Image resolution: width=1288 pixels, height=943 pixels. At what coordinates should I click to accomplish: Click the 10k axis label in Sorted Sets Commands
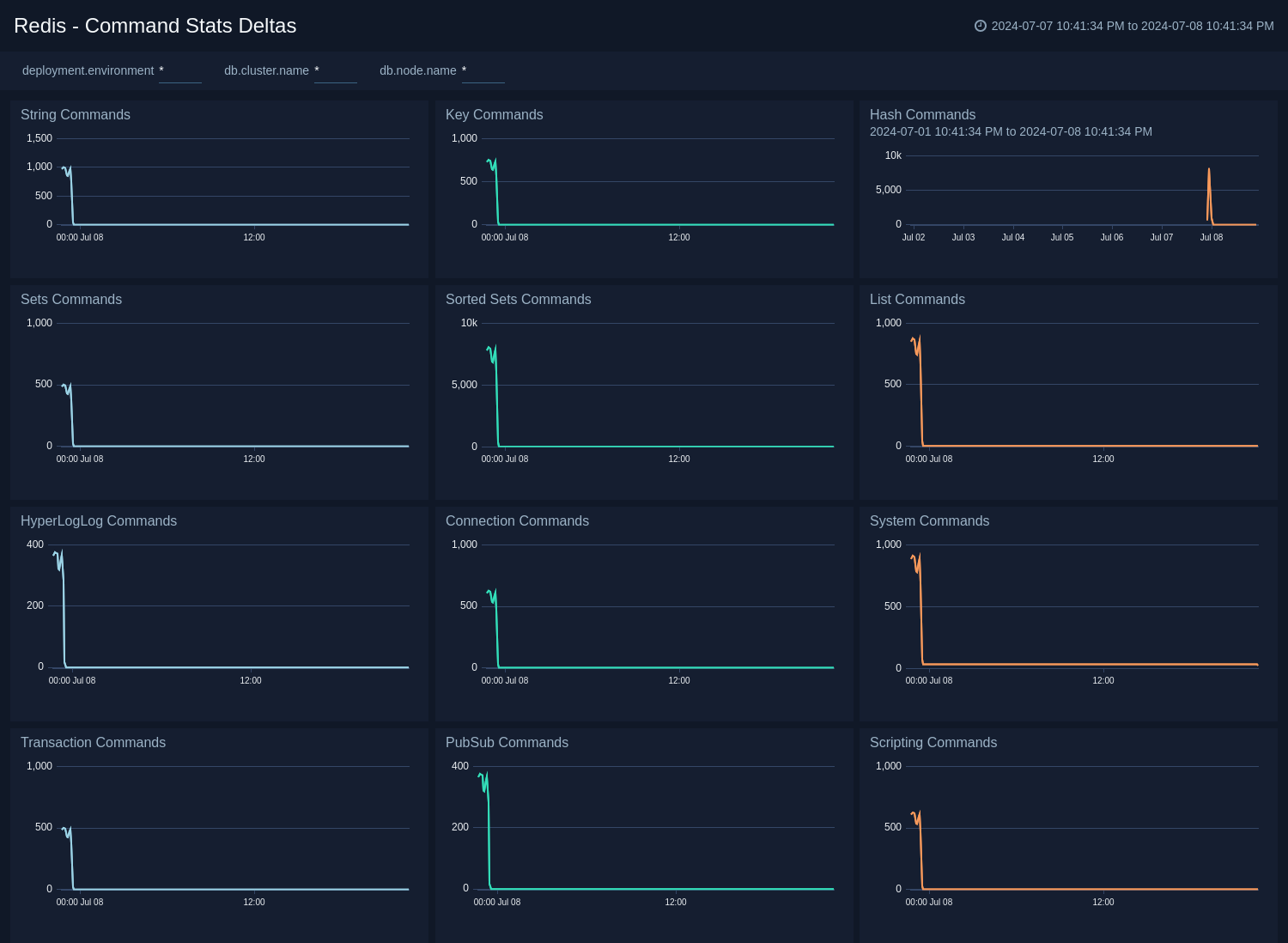pyautogui.click(x=469, y=323)
